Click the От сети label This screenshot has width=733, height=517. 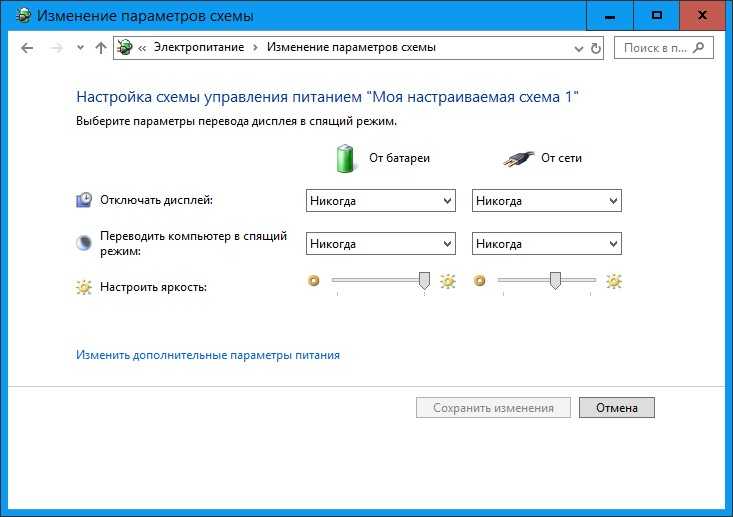561,158
